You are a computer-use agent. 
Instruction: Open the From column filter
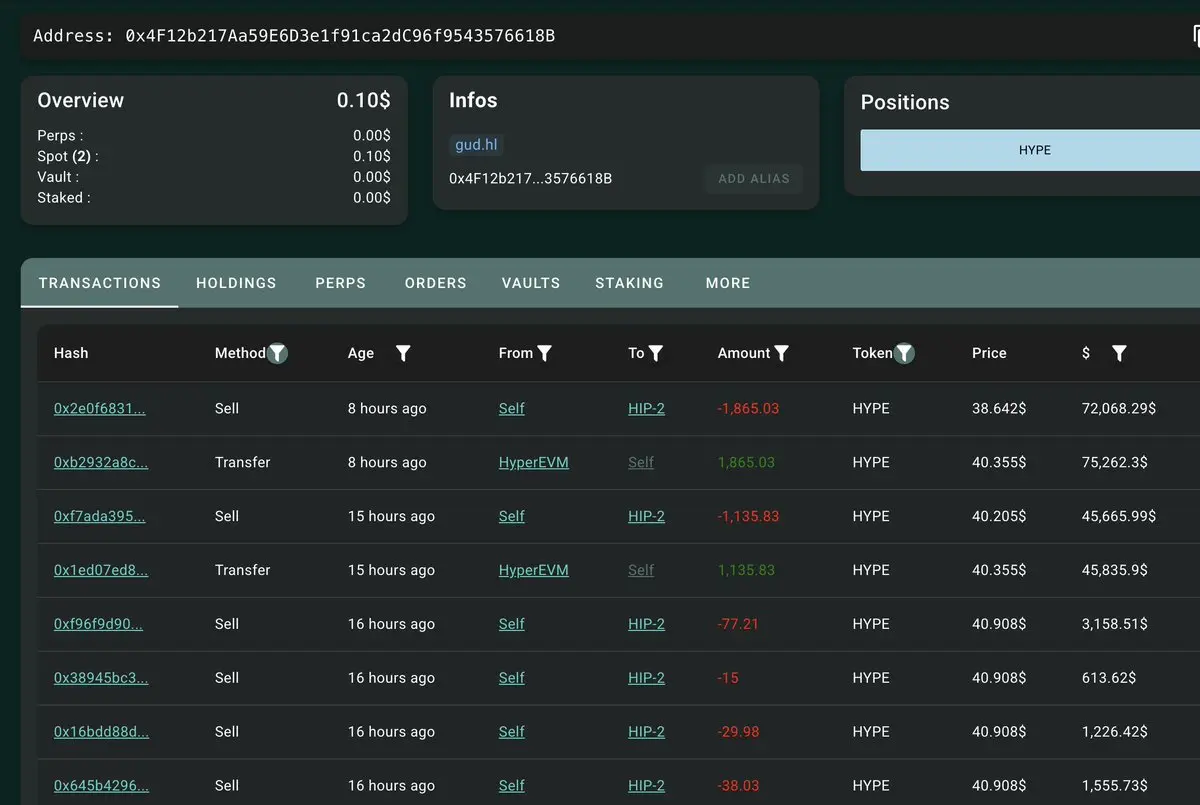point(545,353)
